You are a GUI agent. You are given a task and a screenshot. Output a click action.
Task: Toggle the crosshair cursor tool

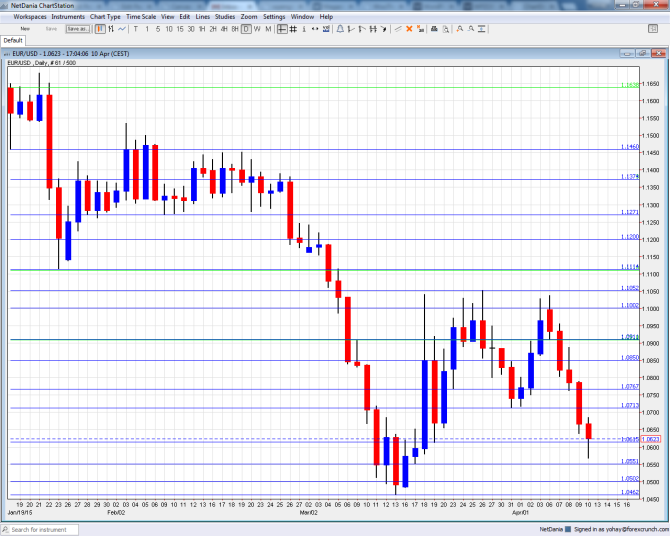[282, 29]
